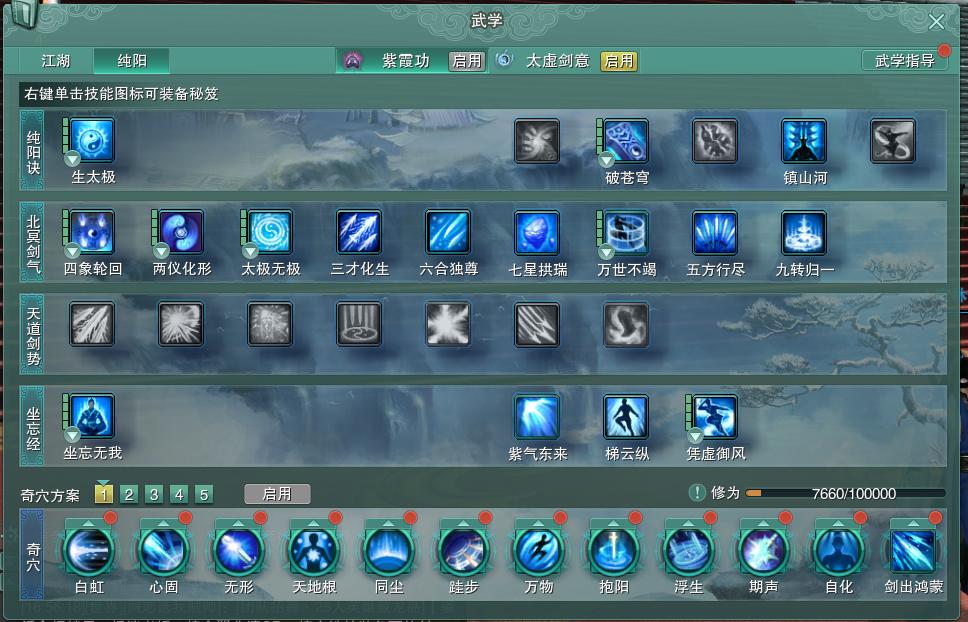Image resolution: width=968 pixels, height=622 pixels.
Task: Select the 三才化生 skill icon
Action: click(x=359, y=233)
